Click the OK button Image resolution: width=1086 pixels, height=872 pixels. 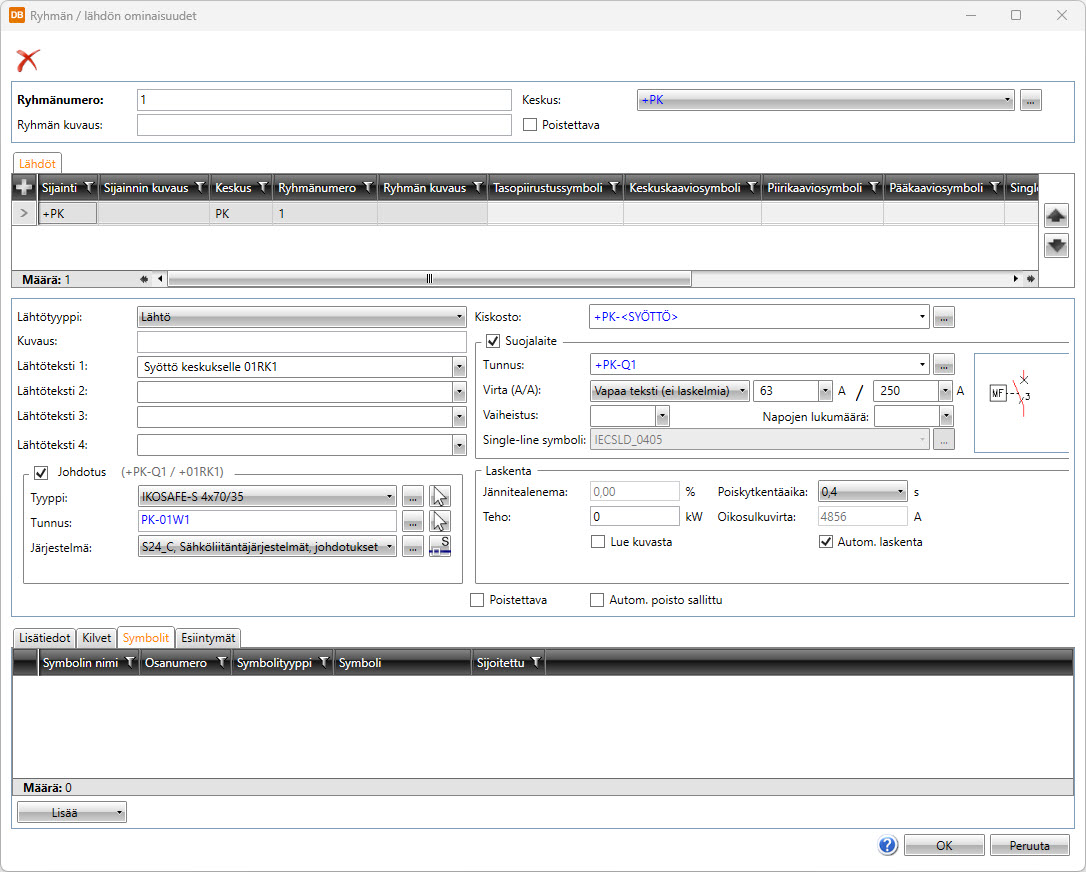pos(943,845)
